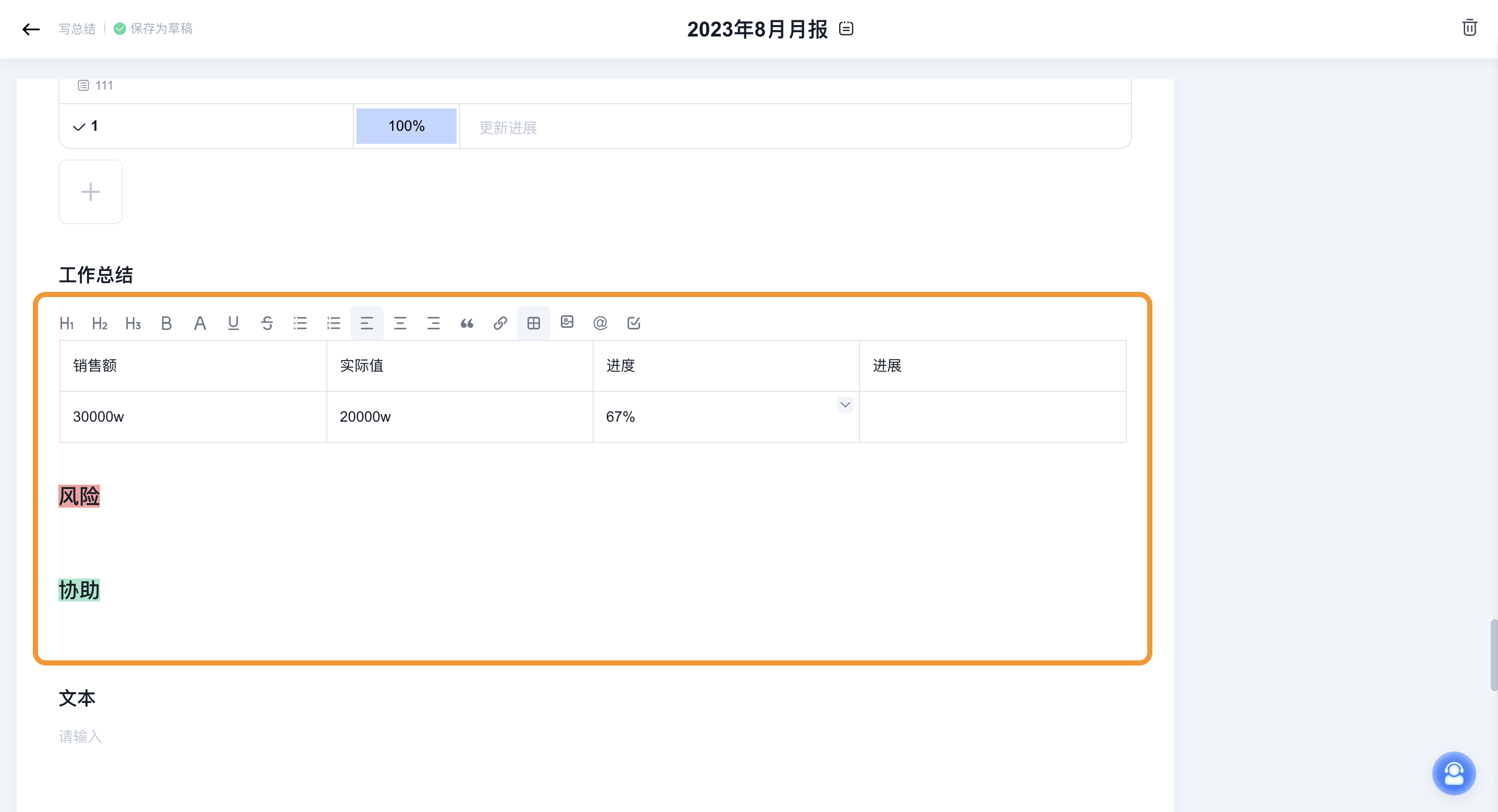
Task: Open the customer support chat bubble
Action: pyautogui.click(x=1454, y=773)
